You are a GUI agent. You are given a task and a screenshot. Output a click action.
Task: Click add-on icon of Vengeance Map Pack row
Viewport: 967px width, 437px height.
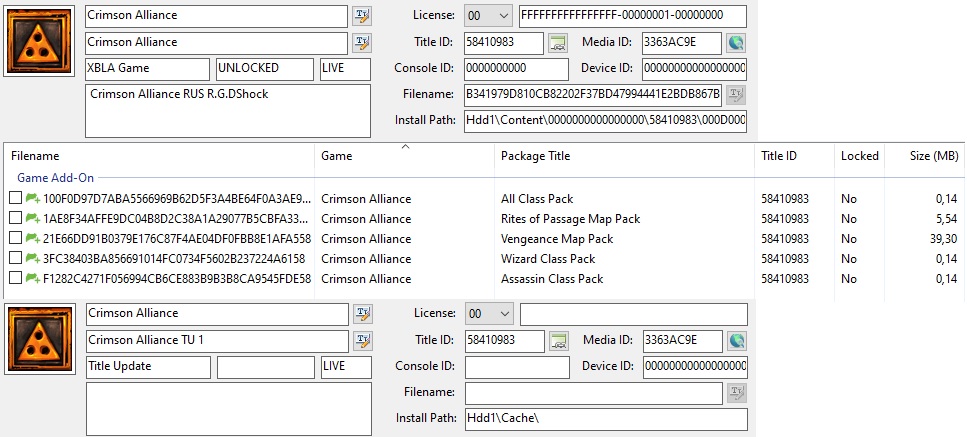click(33, 239)
